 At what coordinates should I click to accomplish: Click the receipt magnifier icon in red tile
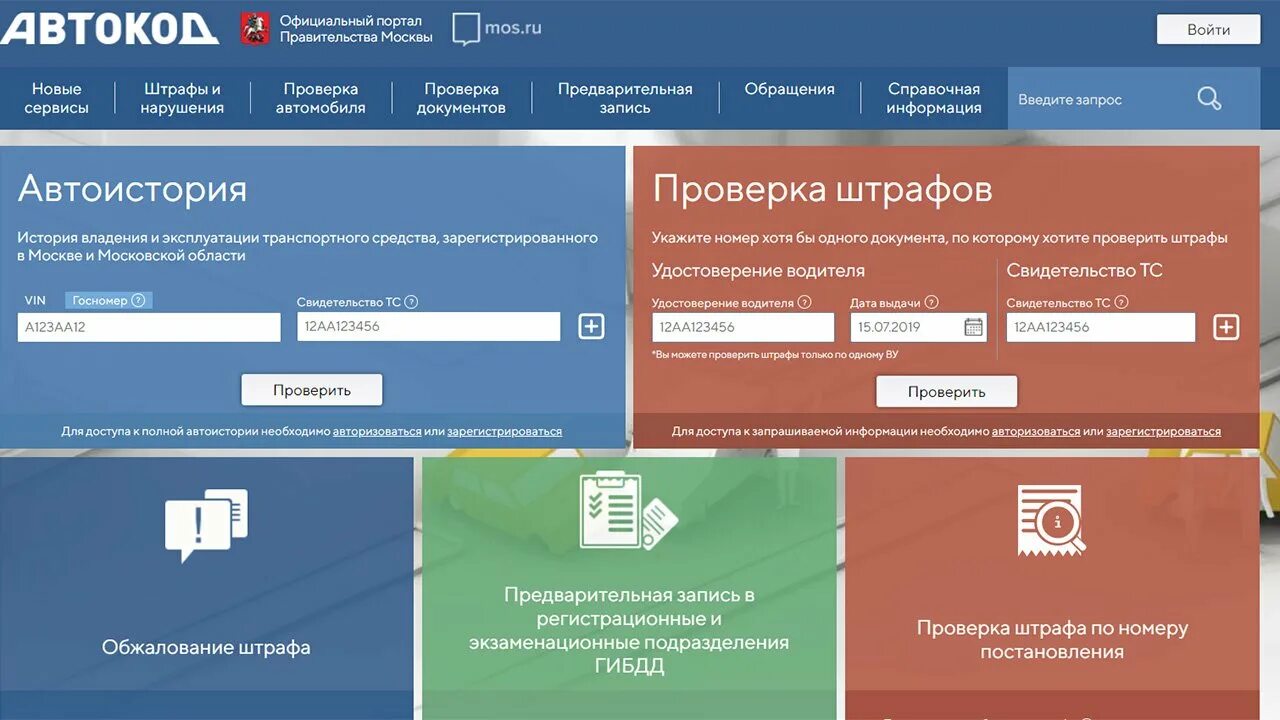(1051, 521)
